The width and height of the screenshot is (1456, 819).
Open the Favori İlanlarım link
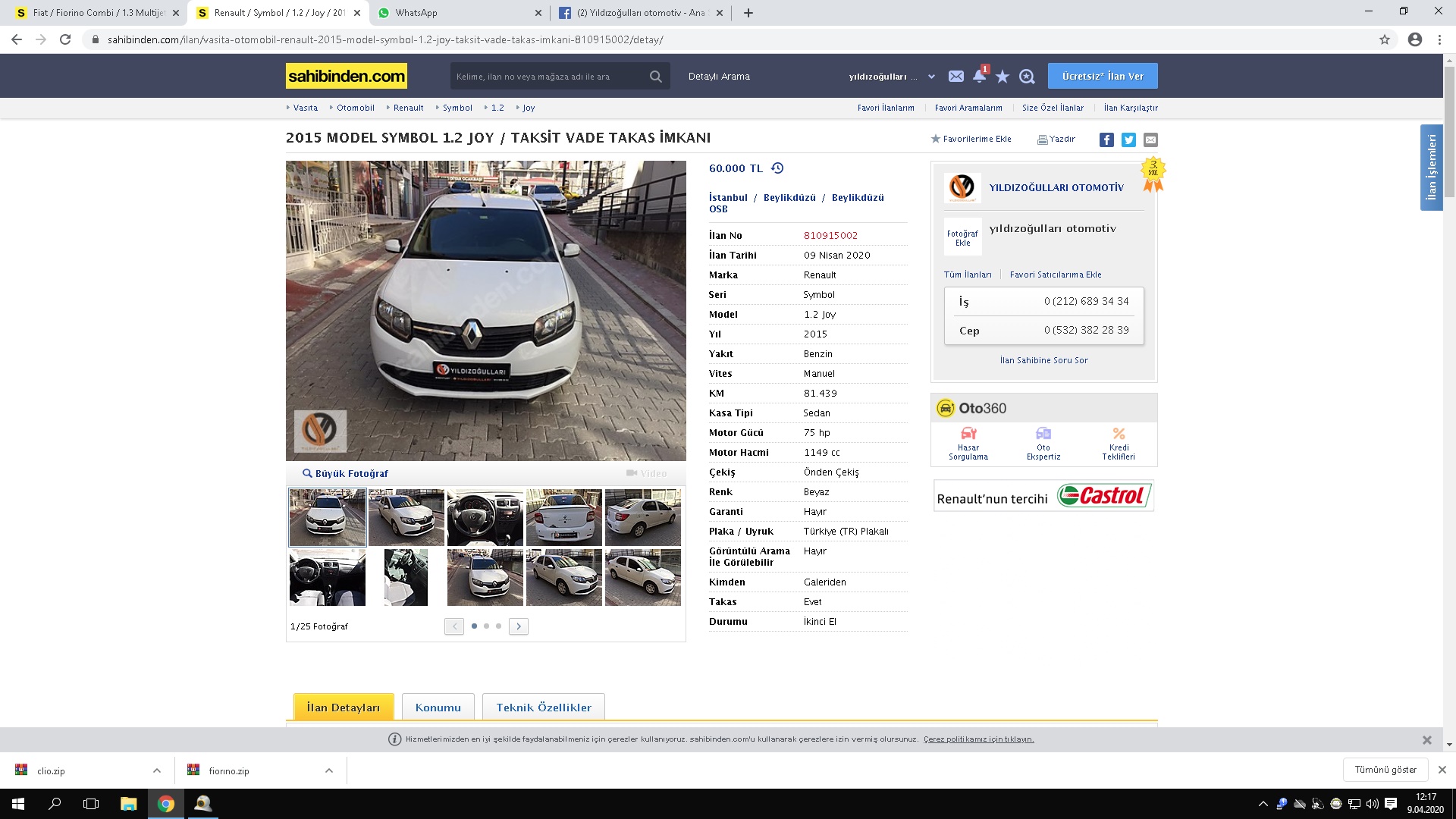(x=886, y=108)
